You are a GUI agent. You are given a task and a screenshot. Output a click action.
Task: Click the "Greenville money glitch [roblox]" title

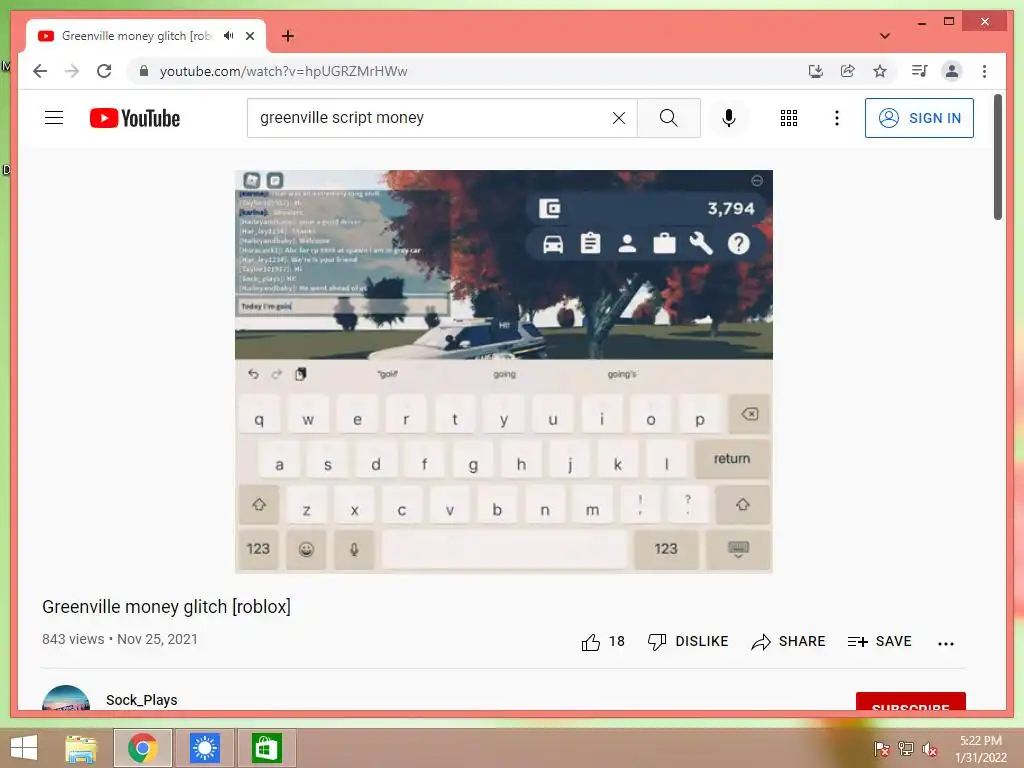click(166, 607)
